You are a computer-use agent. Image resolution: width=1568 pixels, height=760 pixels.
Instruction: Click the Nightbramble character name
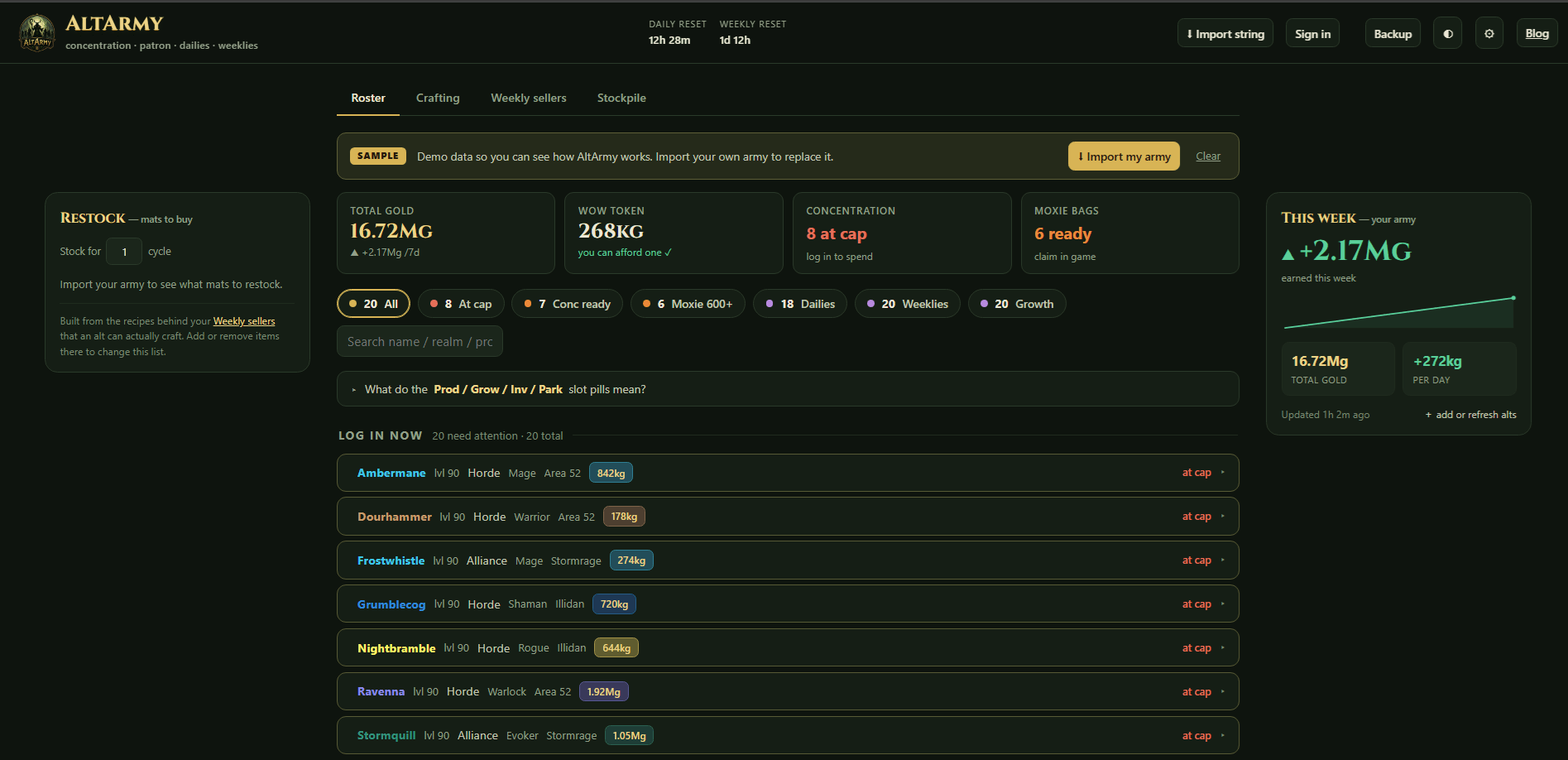coord(396,648)
